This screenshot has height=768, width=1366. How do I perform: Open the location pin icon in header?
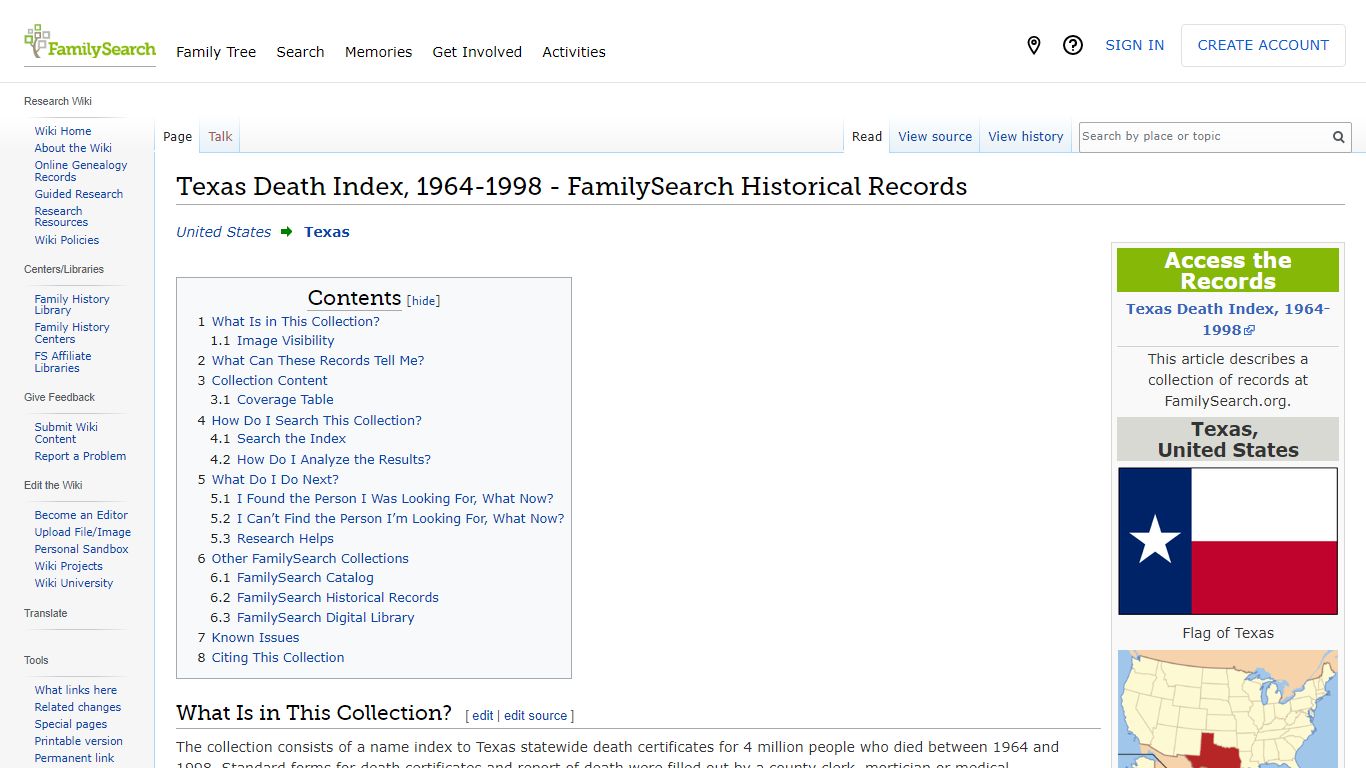click(x=1034, y=45)
